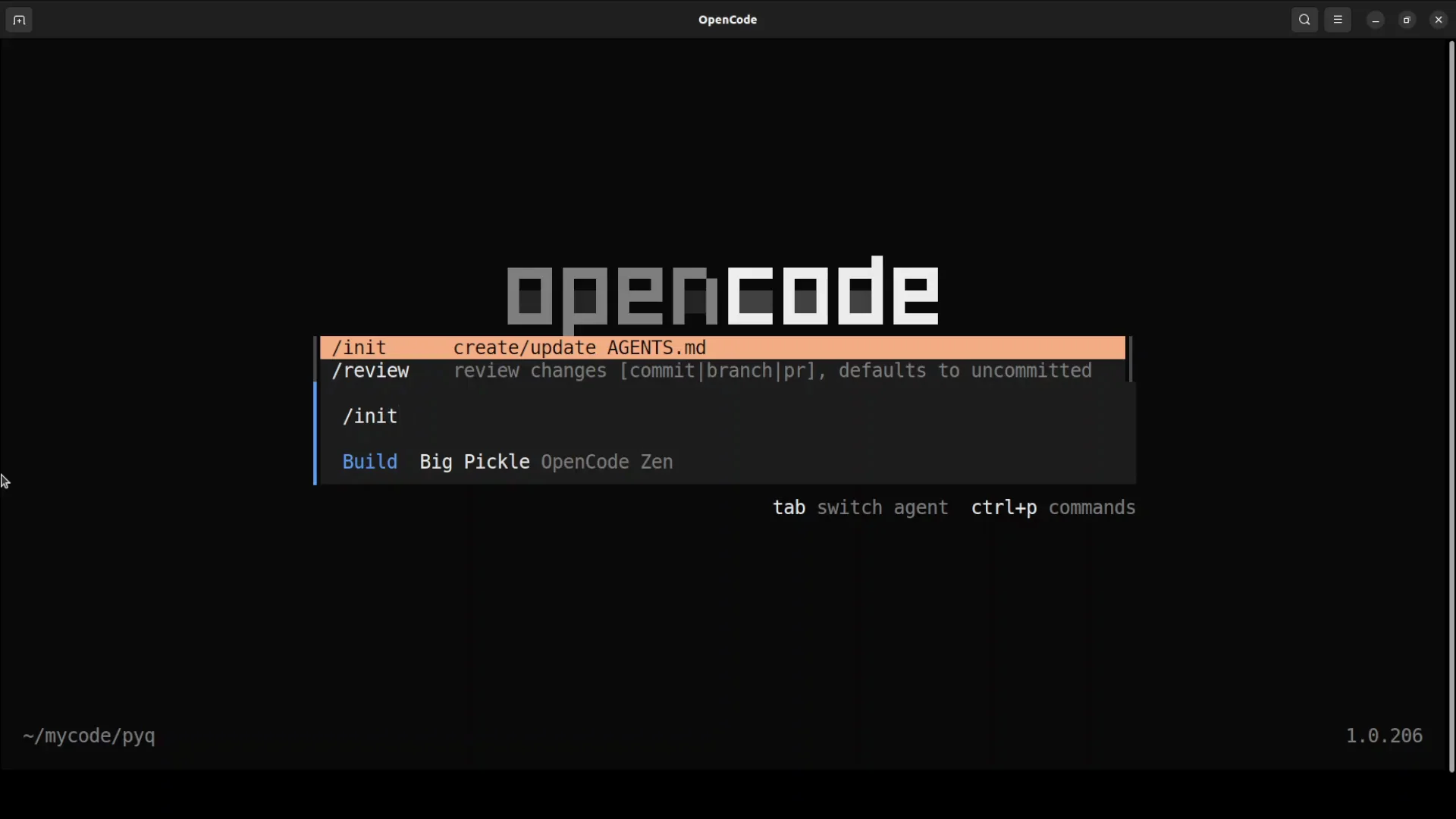Click the OpenCode Zen provider label
The image size is (1456, 819).
(607, 462)
